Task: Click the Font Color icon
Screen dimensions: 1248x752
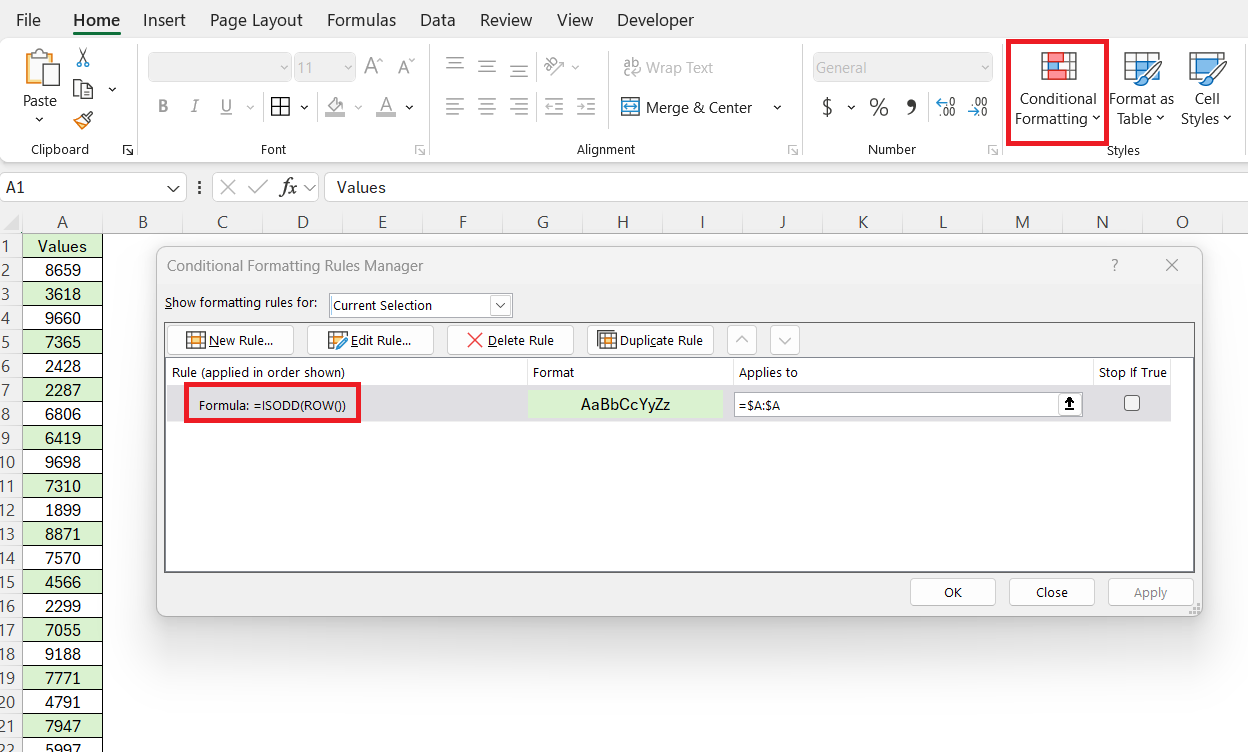Action: click(386, 107)
